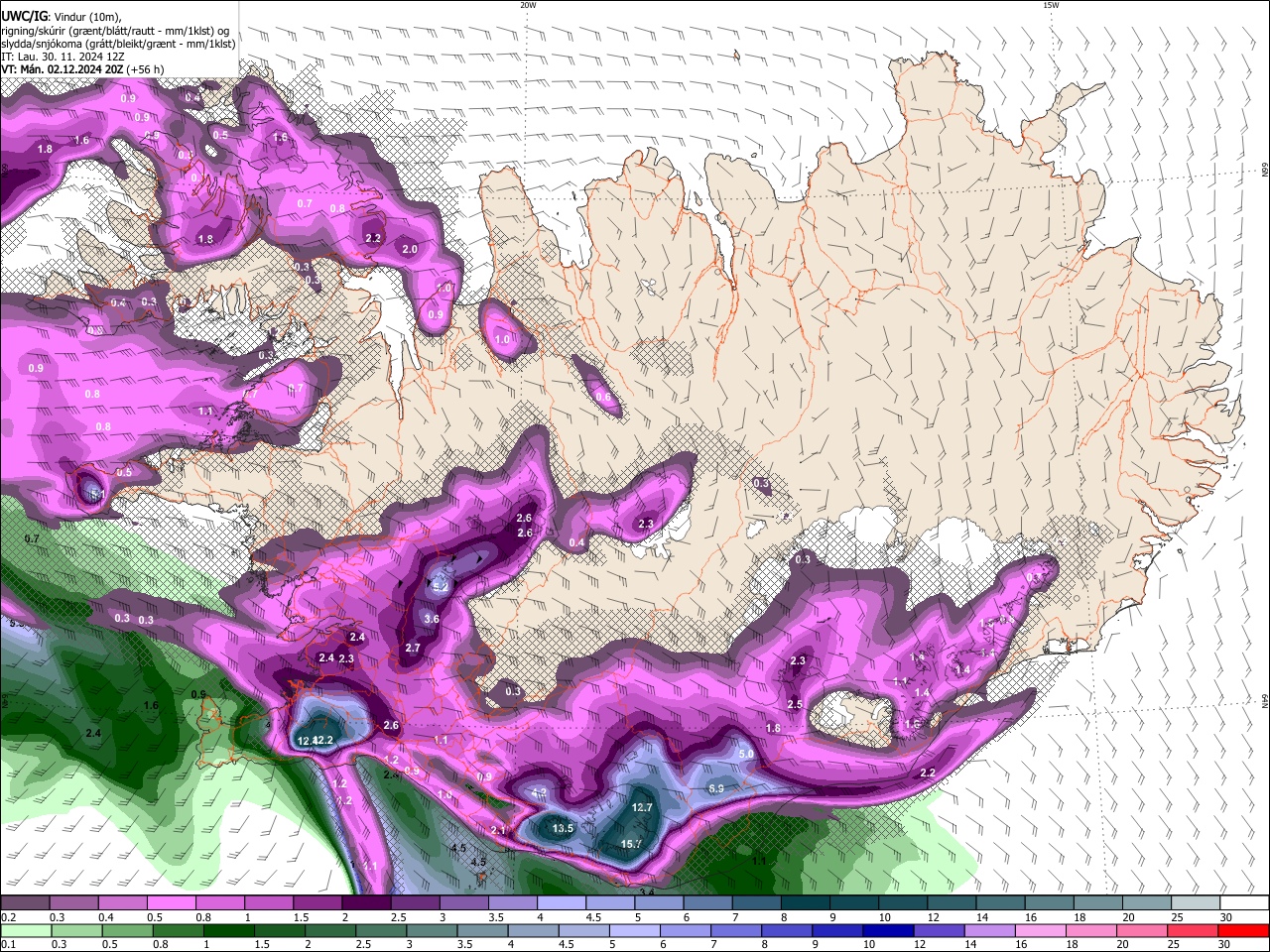The image size is (1270, 952).
Task: Select the 2.0 value label on the map
Action: (410, 249)
